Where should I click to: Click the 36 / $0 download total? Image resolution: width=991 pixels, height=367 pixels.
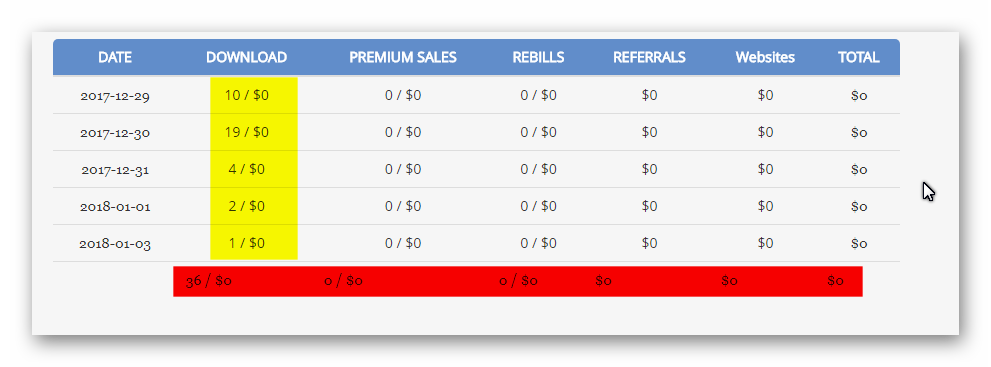209,281
